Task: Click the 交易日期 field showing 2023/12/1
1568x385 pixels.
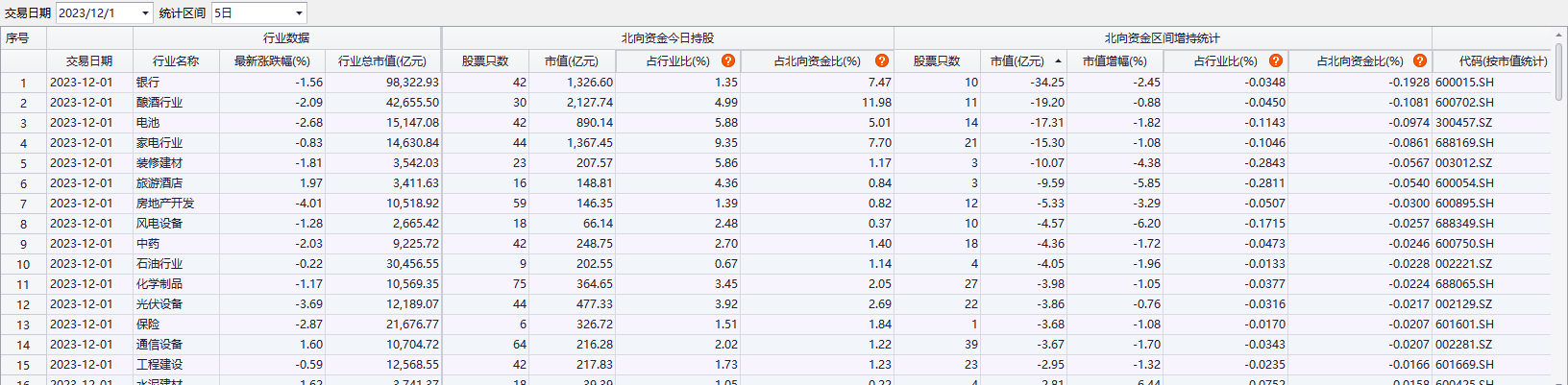Action: pyautogui.click(x=98, y=13)
